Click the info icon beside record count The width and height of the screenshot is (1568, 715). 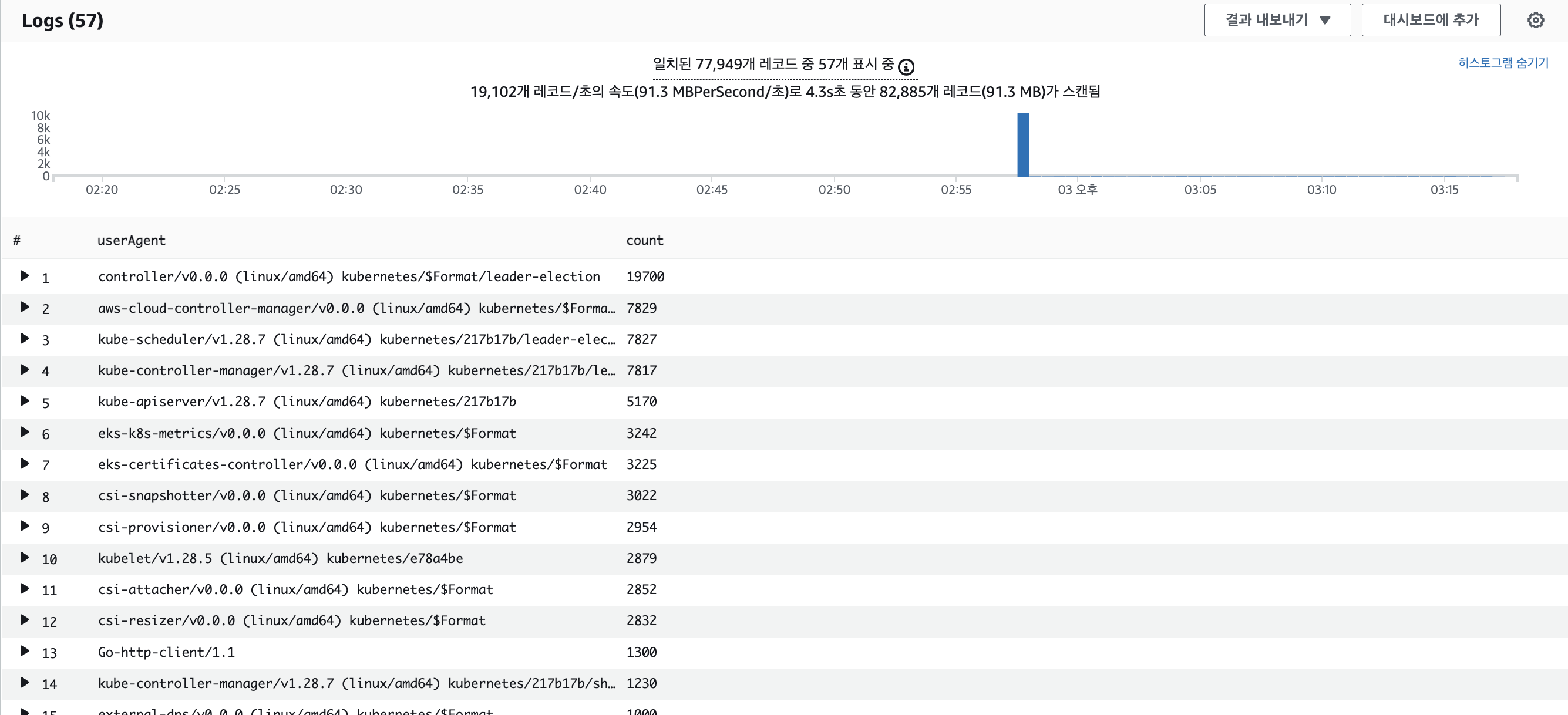[x=906, y=66]
